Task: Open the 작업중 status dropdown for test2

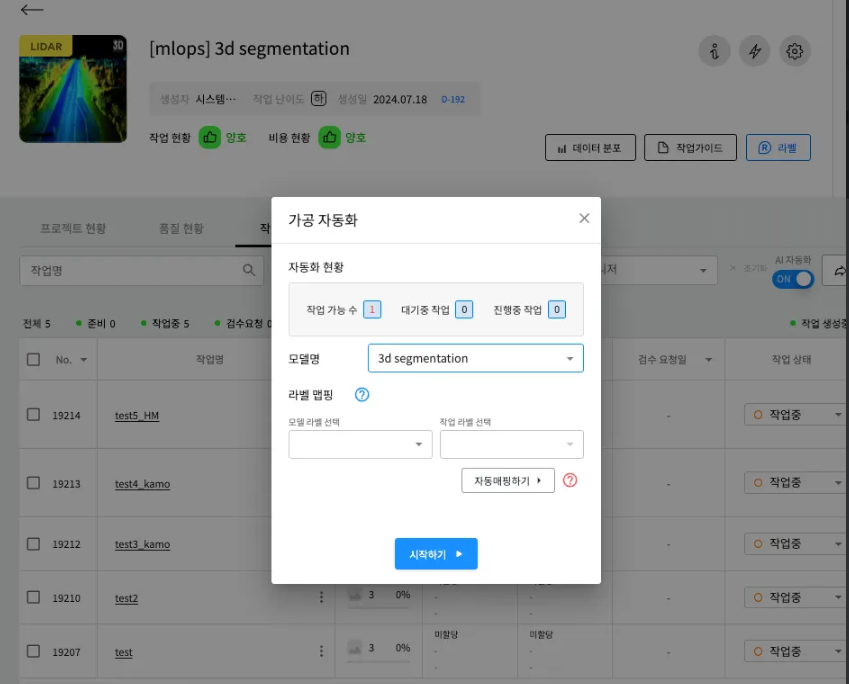Action: click(x=796, y=597)
